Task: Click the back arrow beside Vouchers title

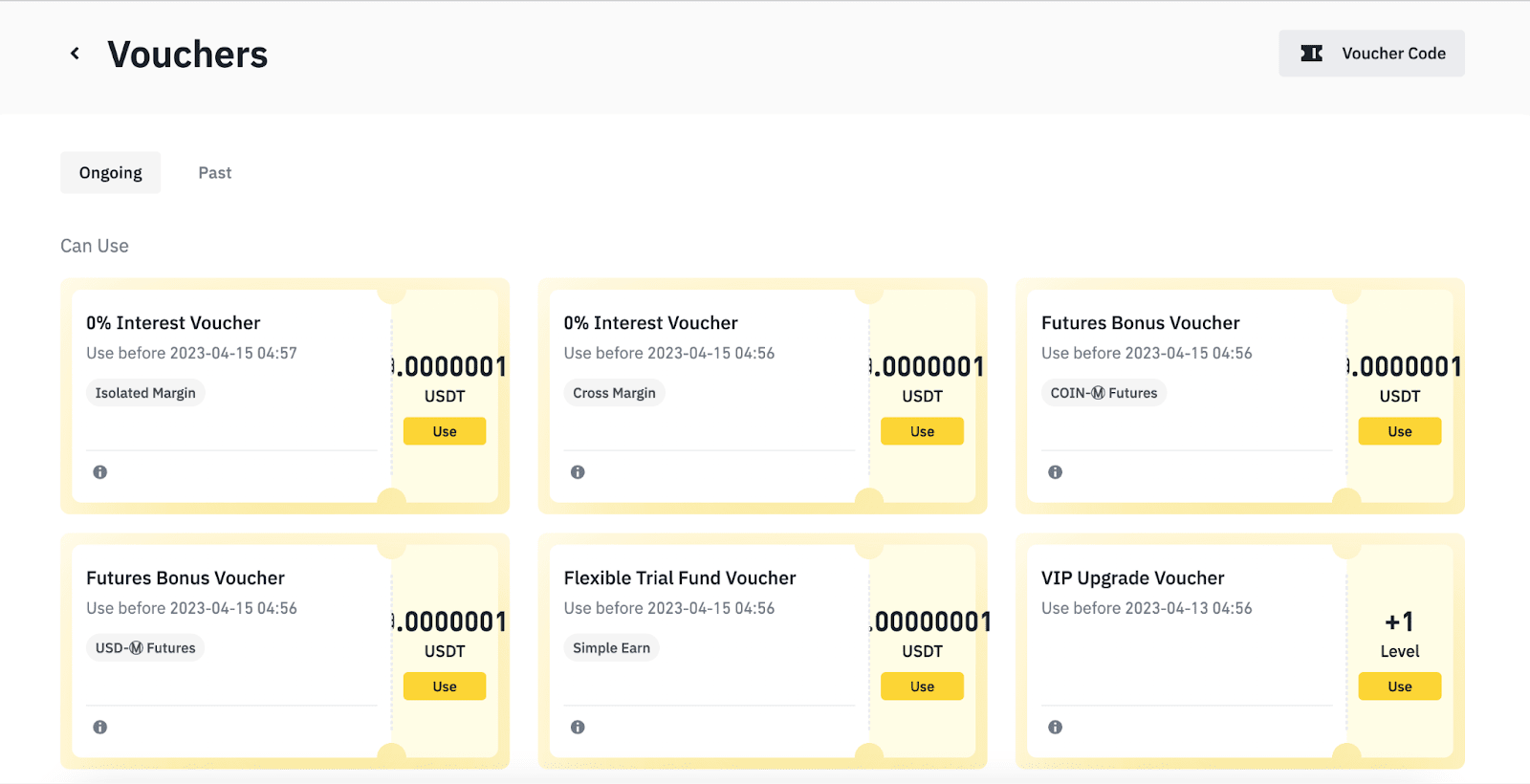Action: tap(75, 54)
